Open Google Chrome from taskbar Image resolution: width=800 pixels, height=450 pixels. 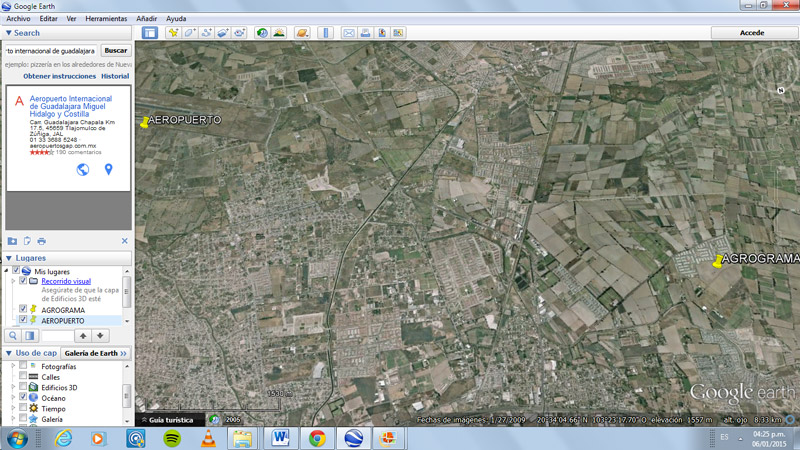click(x=317, y=438)
